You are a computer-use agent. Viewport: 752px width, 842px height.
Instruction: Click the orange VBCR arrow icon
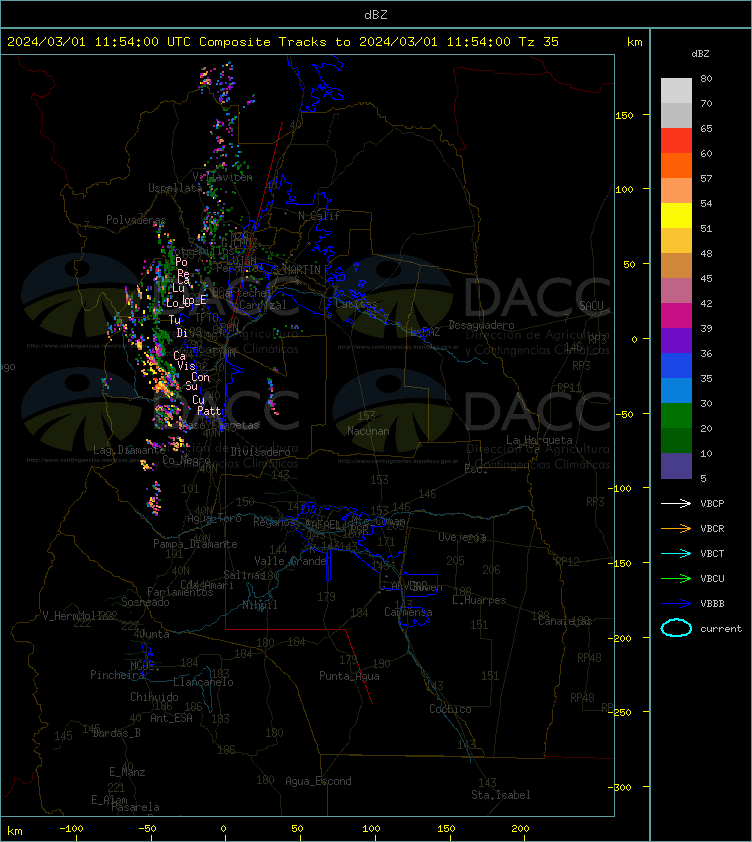coord(676,528)
